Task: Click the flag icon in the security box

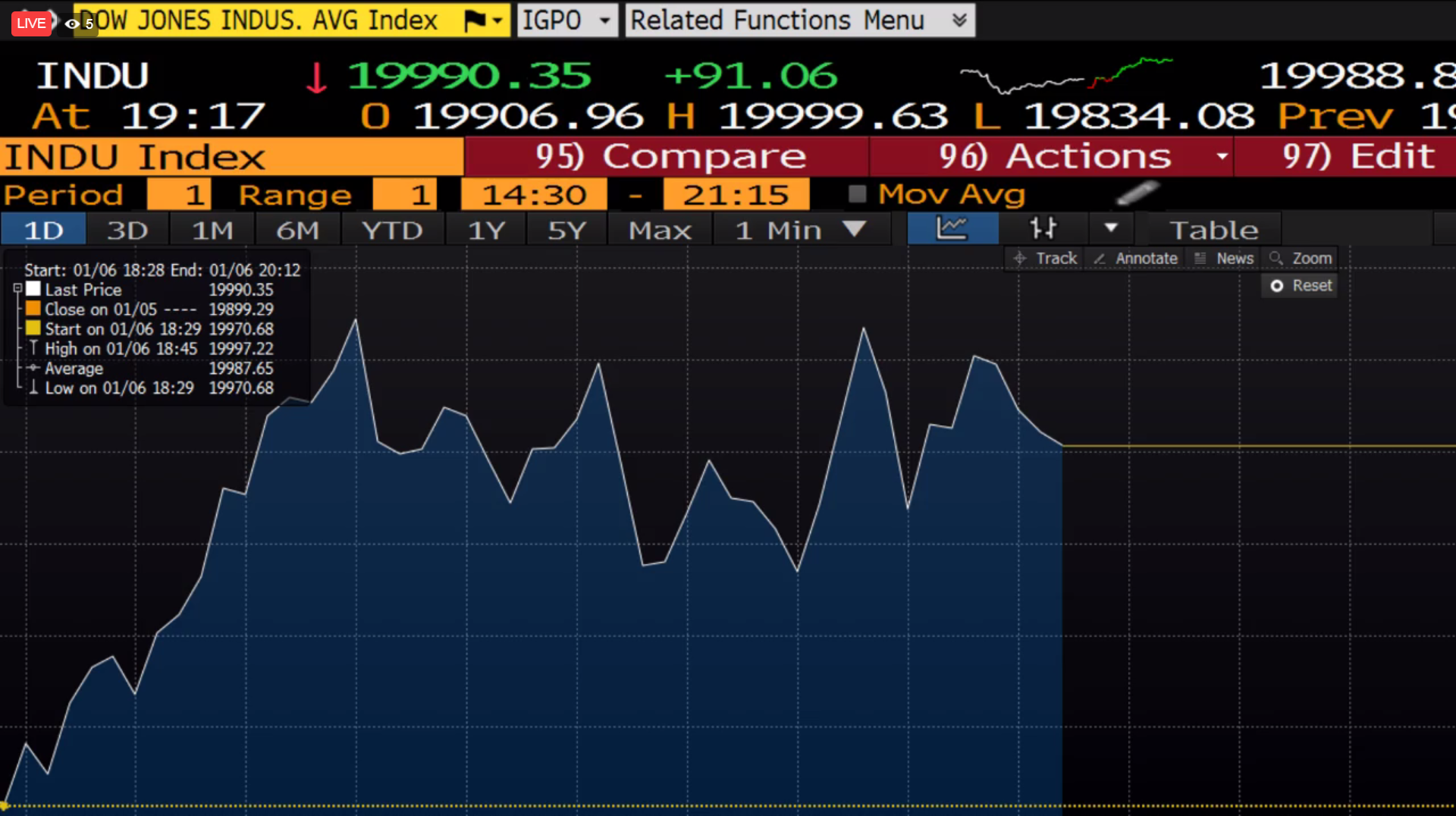Action: [x=475, y=20]
